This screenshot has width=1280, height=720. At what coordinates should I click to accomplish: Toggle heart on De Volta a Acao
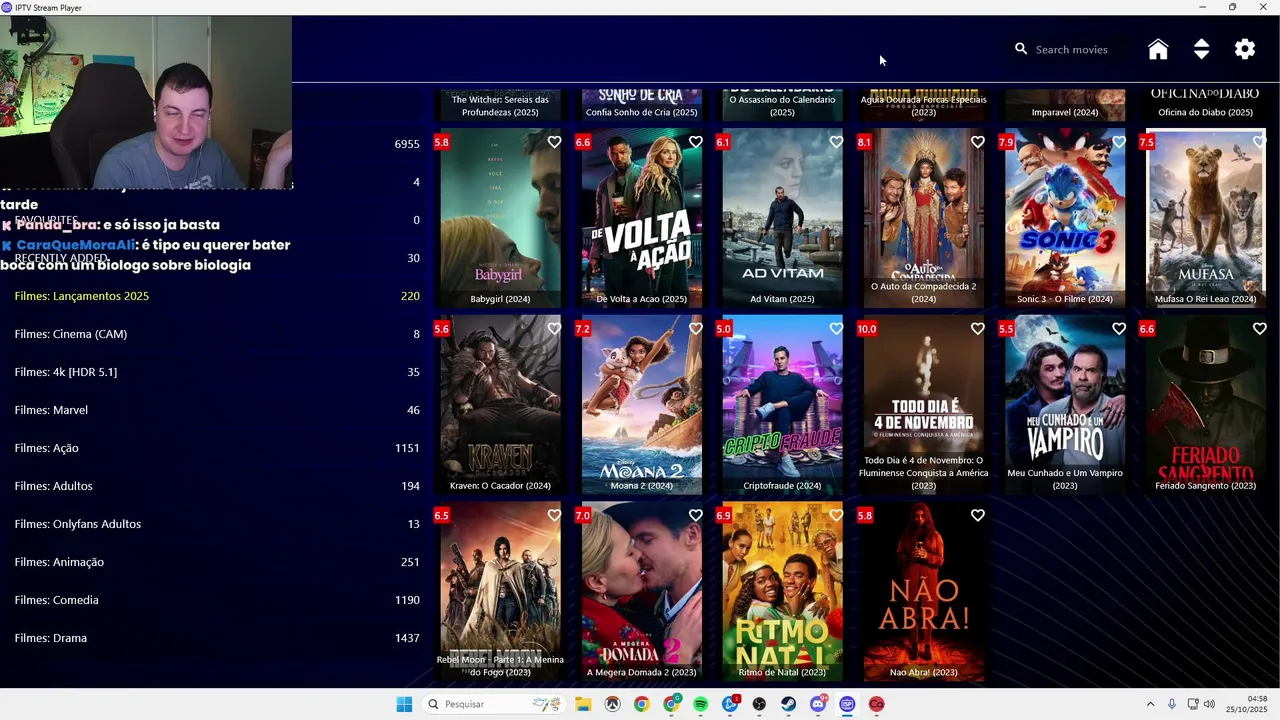(695, 142)
